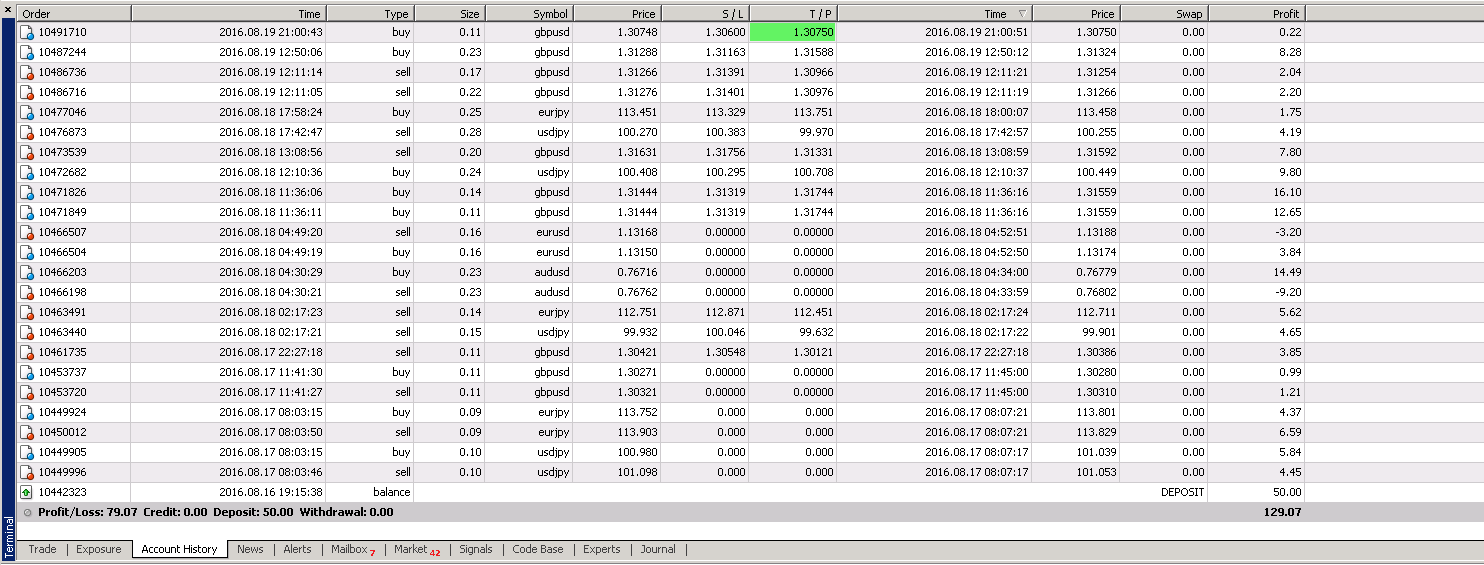This screenshot has height=565, width=1484.
Task: Sort by close Time header with arrow
Action: tap(934, 14)
